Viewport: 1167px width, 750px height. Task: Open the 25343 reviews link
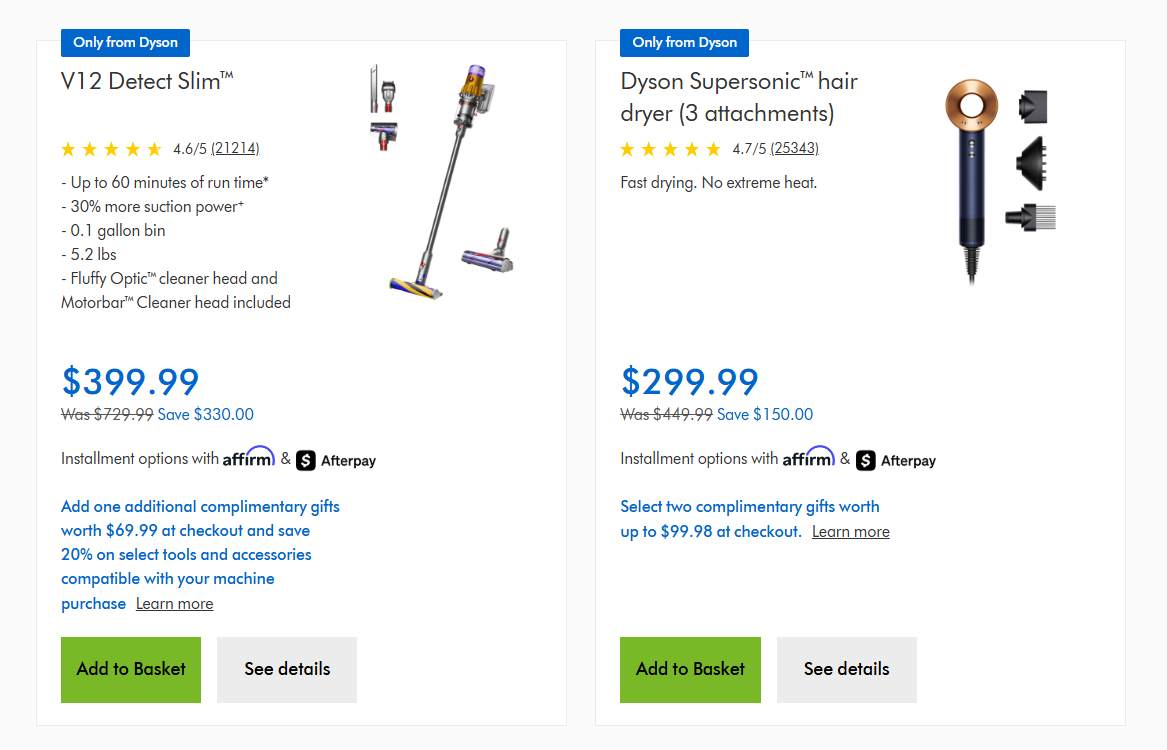tap(794, 149)
